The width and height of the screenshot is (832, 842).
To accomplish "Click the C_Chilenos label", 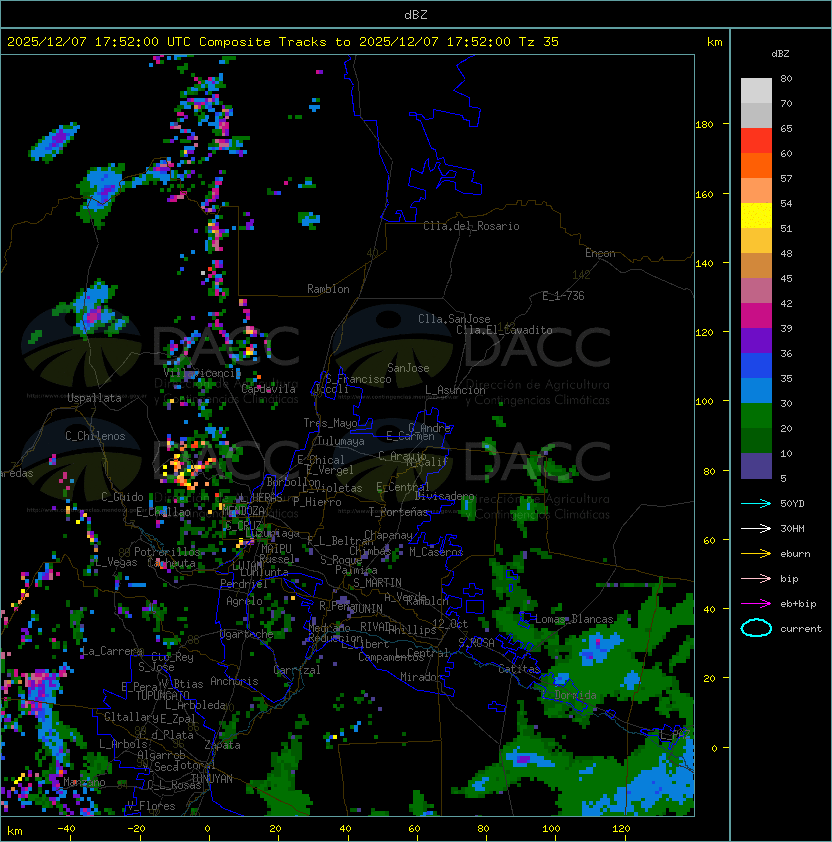I will pyautogui.click(x=95, y=436).
